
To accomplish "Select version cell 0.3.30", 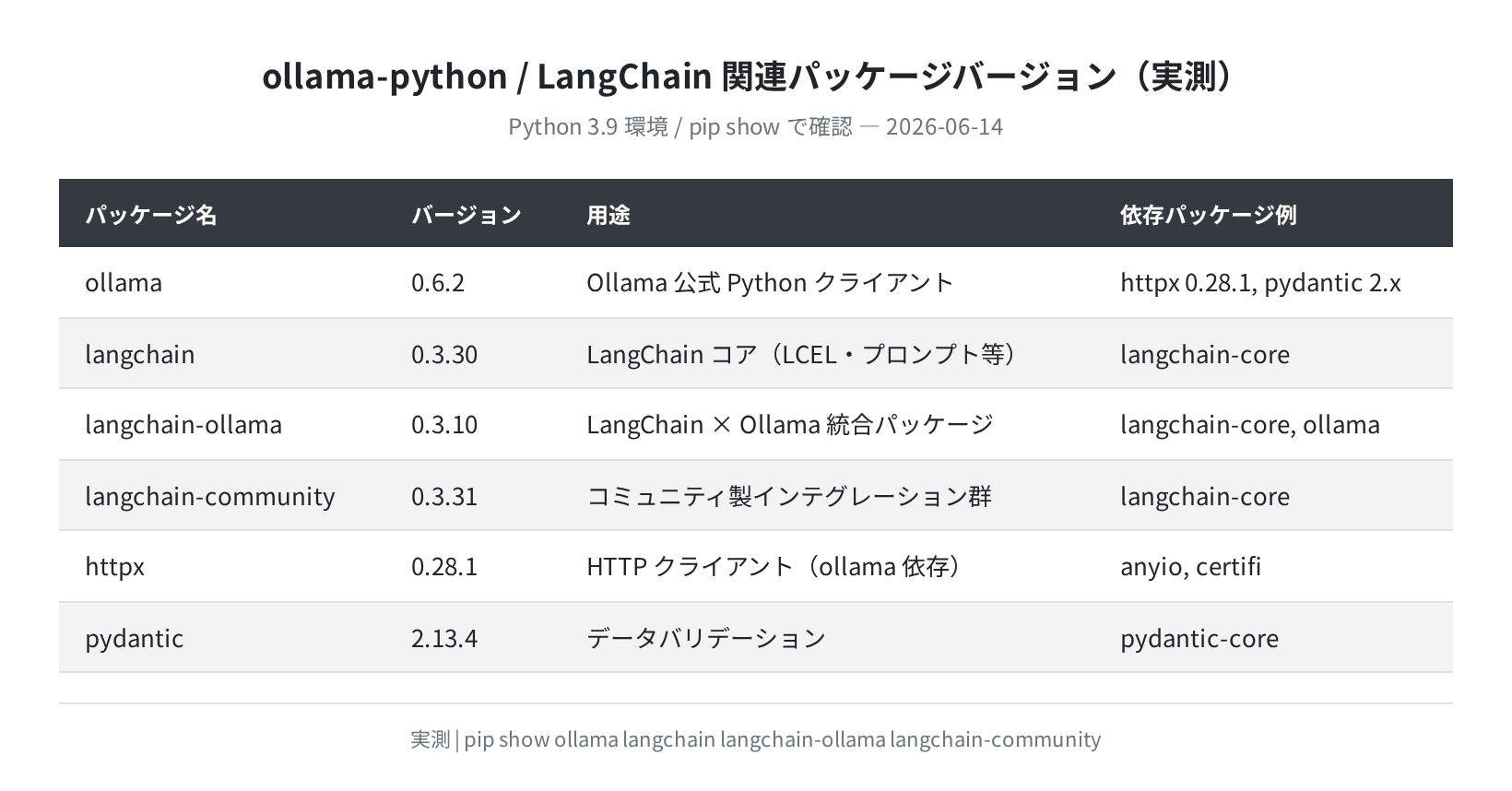I will (x=444, y=354).
